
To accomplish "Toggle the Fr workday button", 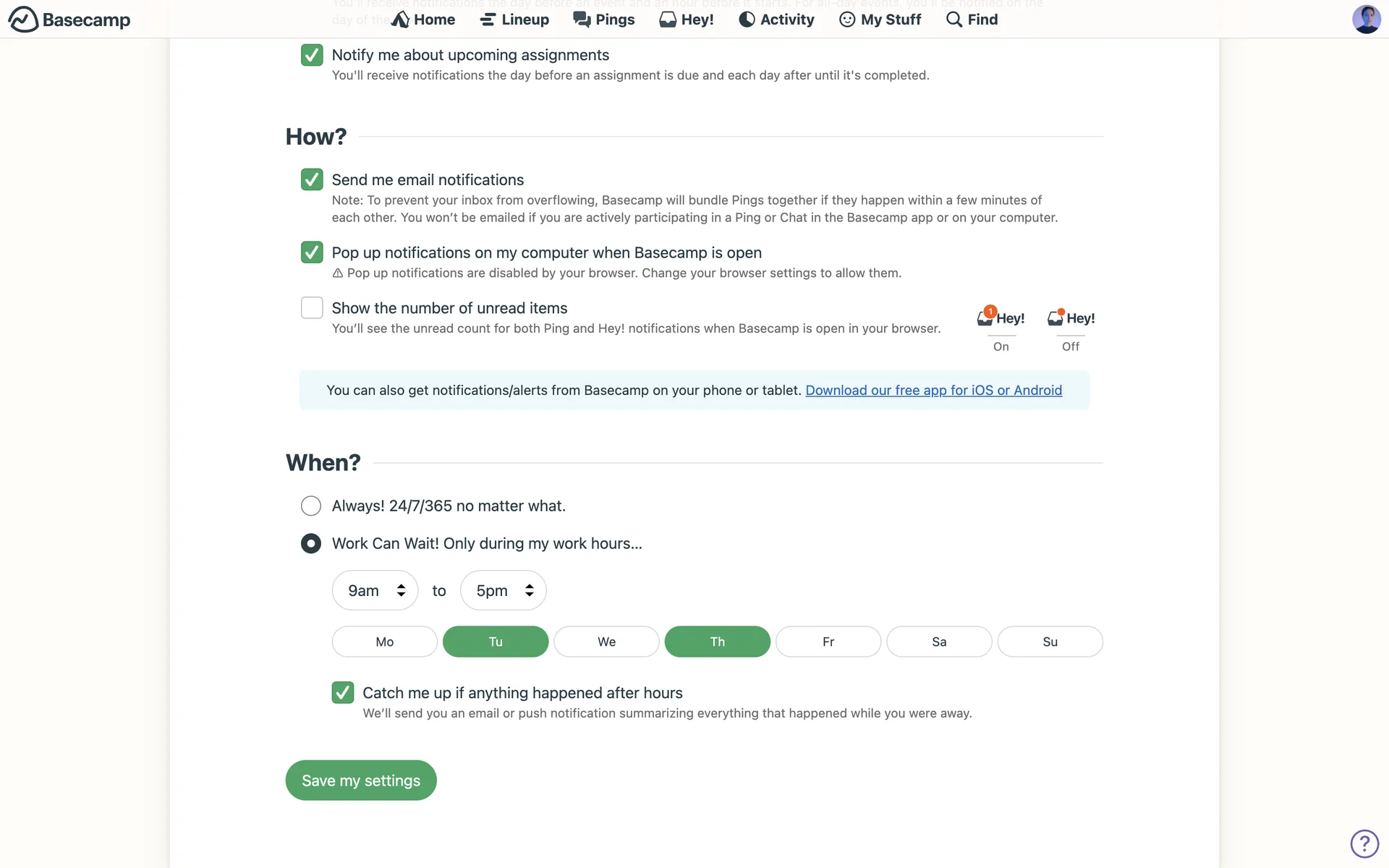I will [828, 642].
